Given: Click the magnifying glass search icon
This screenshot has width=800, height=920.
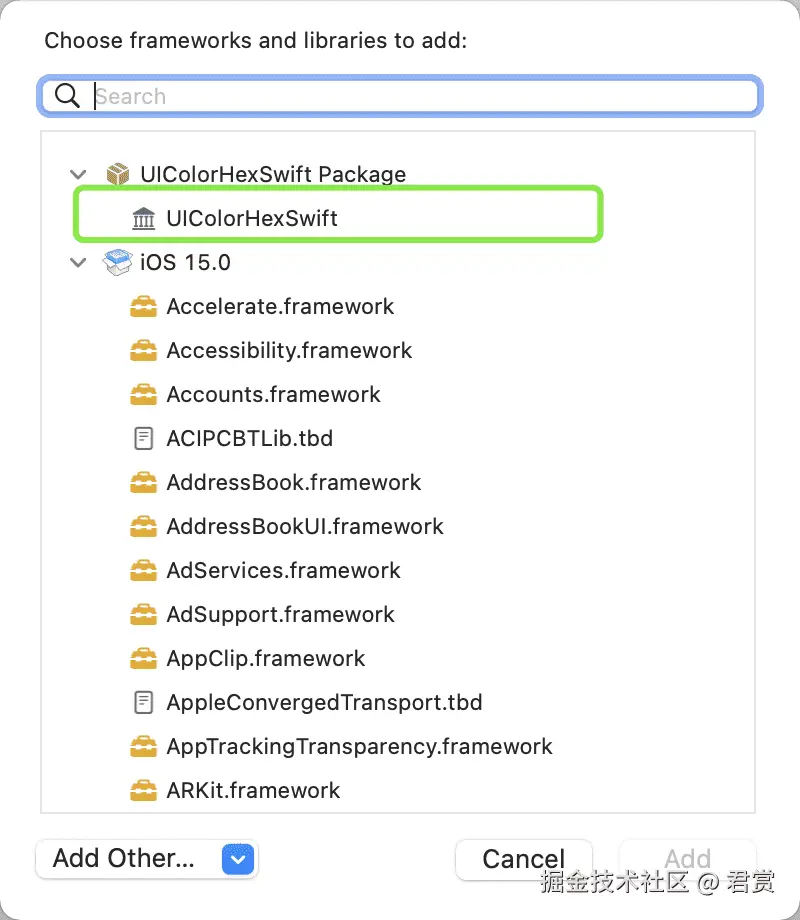Looking at the screenshot, I should pyautogui.click(x=67, y=96).
